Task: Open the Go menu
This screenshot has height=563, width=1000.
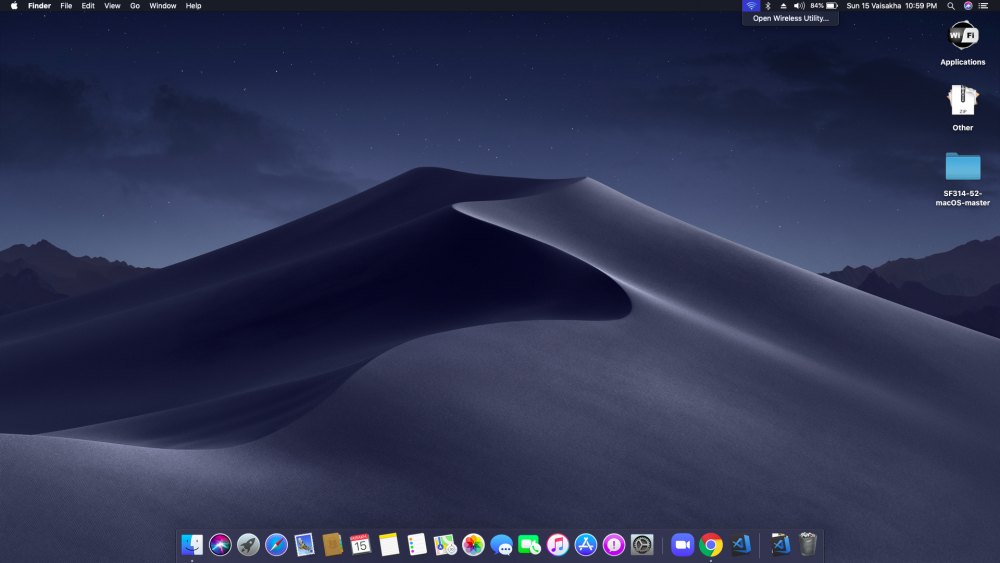Action: pos(135,6)
